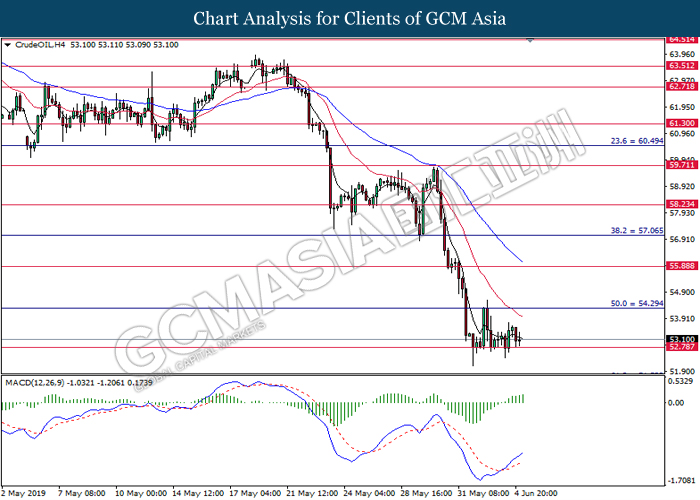The image size is (700, 500).
Task: Click the MACD values -1.0321 -1.2061 0.1739
Action: [x=110, y=383]
